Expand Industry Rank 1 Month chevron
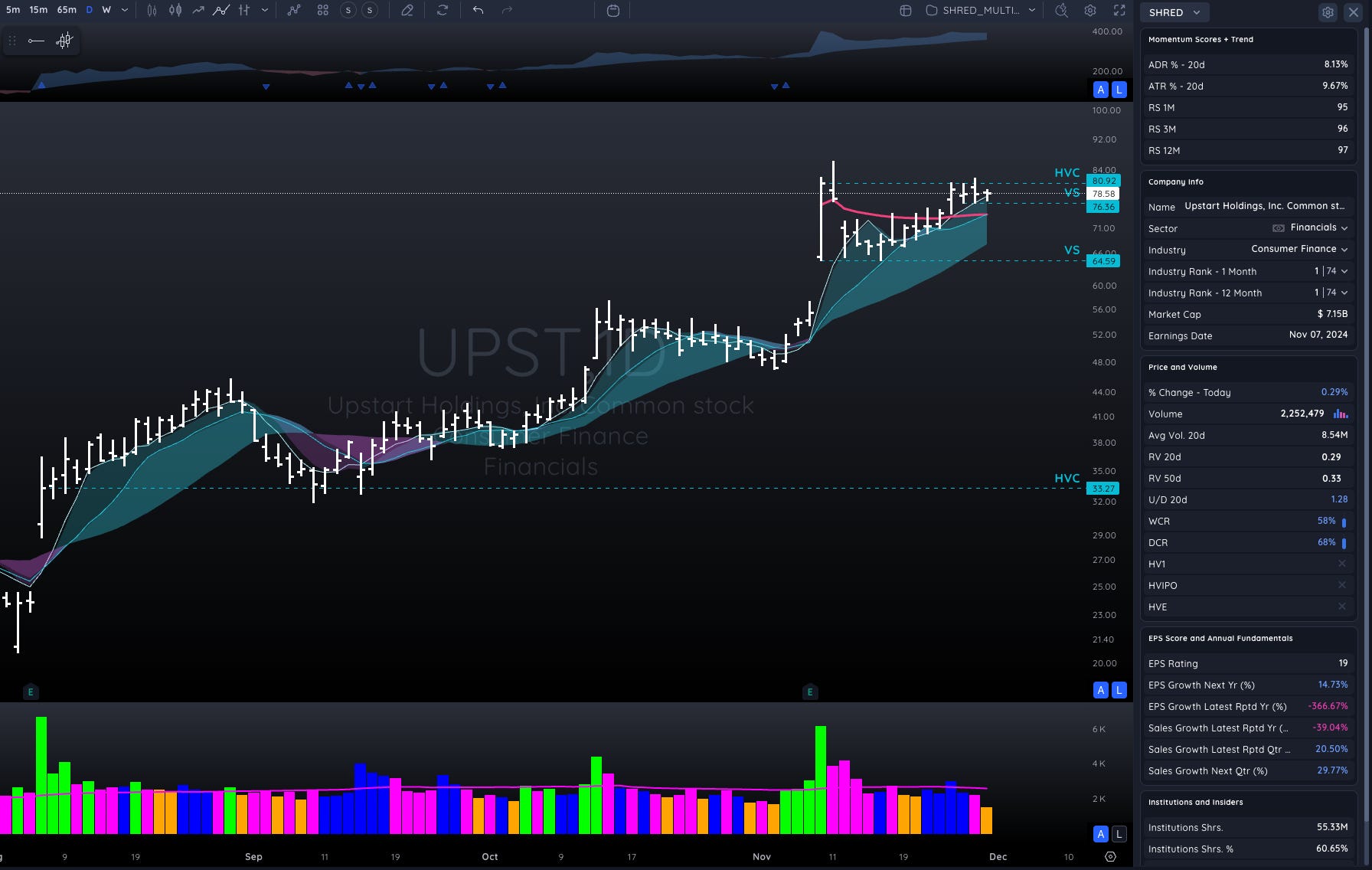Viewport: 1372px width, 870px height. (1344, 271)
